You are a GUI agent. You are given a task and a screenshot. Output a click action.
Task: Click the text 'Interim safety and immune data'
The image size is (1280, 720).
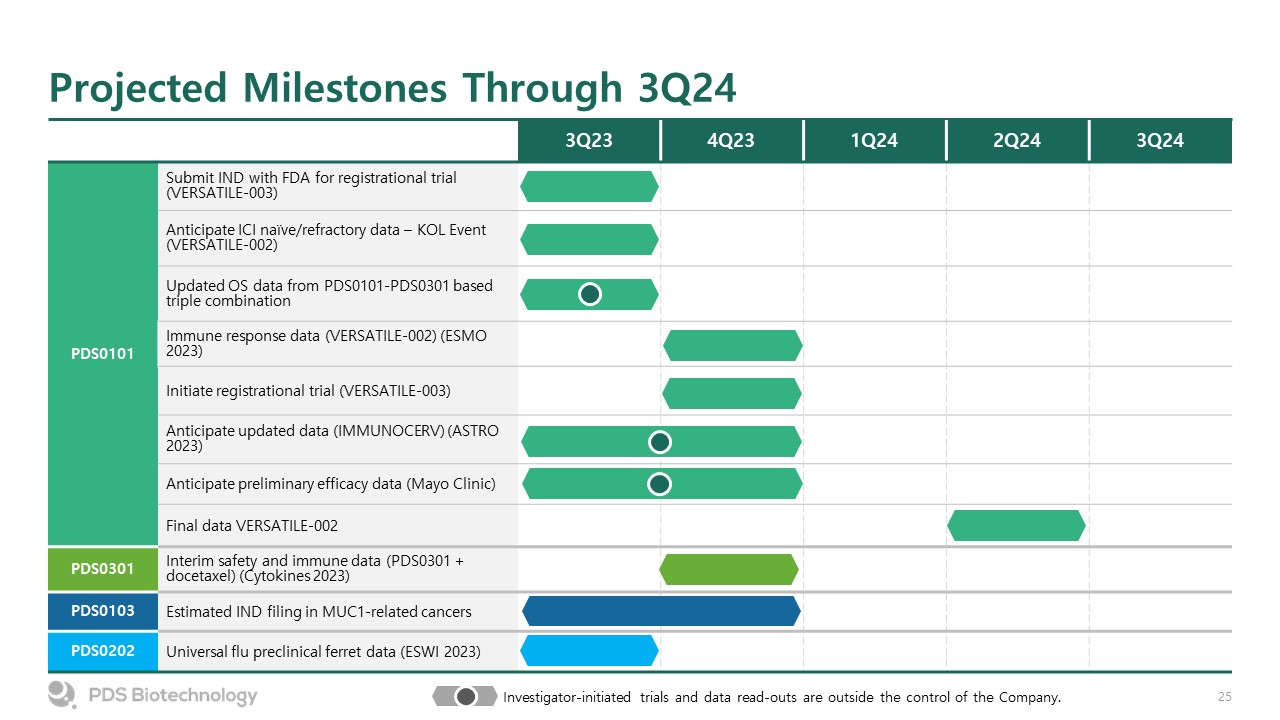click(x=274, y=561)
